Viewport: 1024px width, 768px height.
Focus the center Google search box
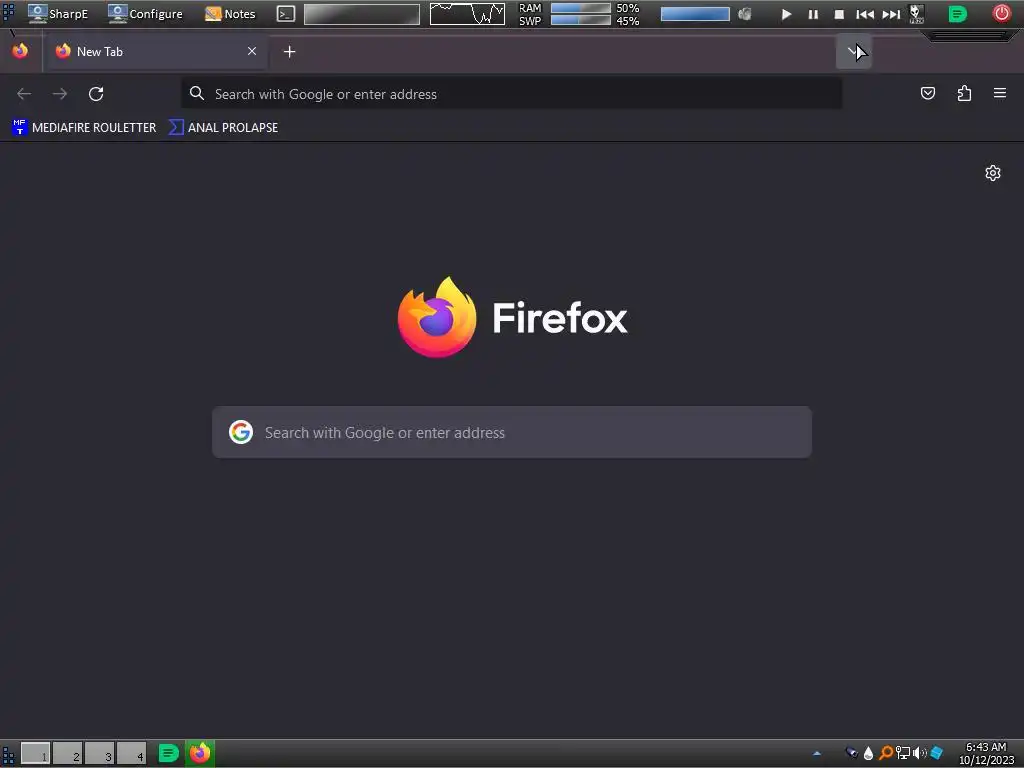[x=512, y=432]
